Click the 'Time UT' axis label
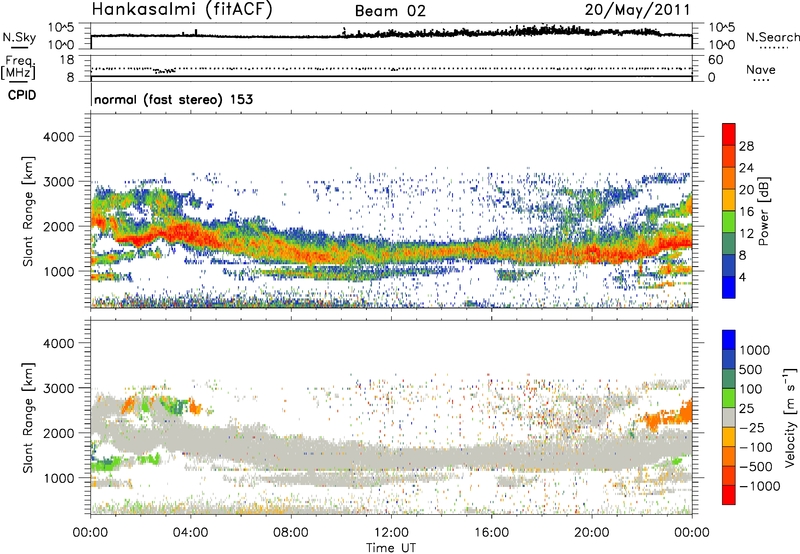 coord(391,548)
